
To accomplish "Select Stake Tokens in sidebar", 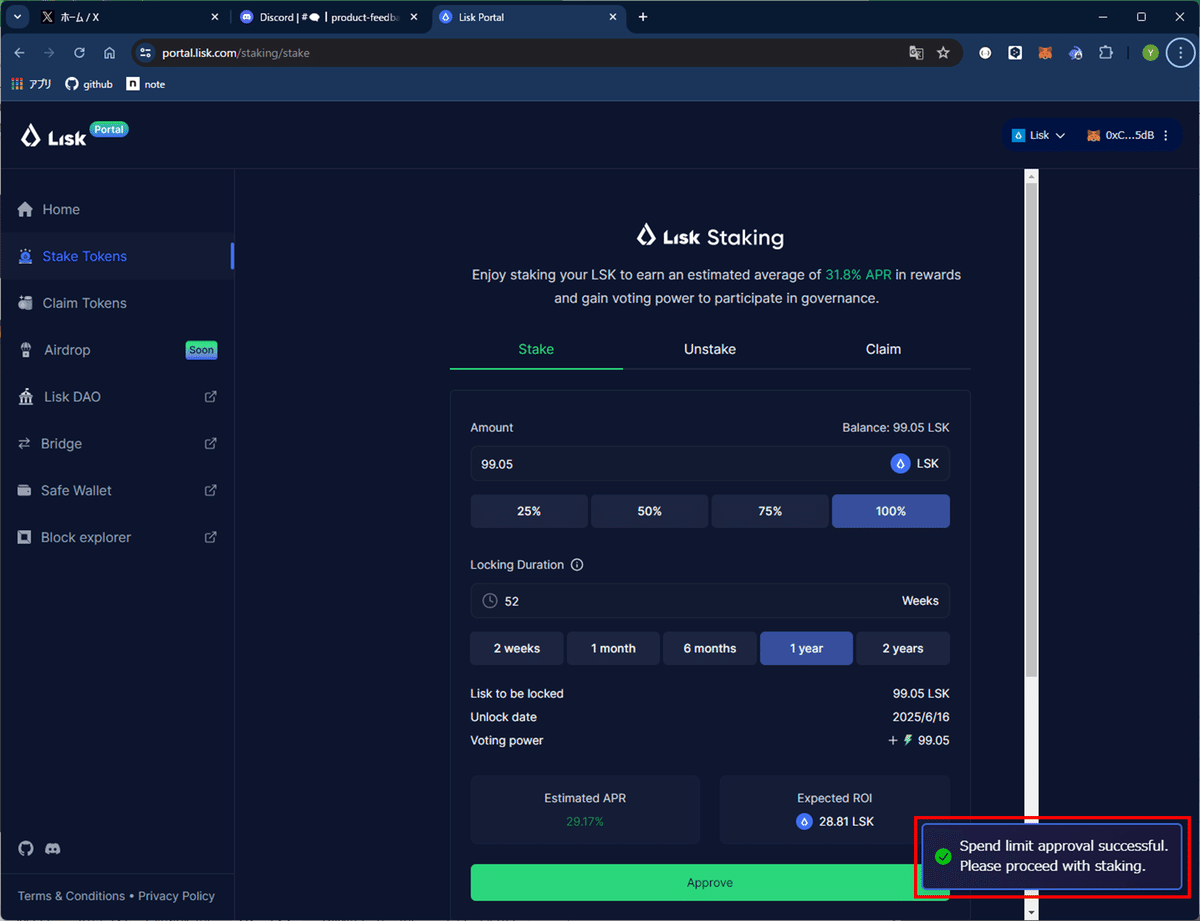I will [117, 256].
